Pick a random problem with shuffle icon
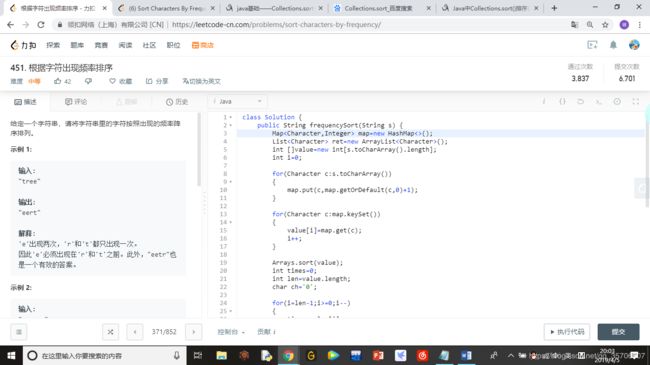The width and height of the screenshot is (650, 365). pyautogui.click(x=110, y=332)
